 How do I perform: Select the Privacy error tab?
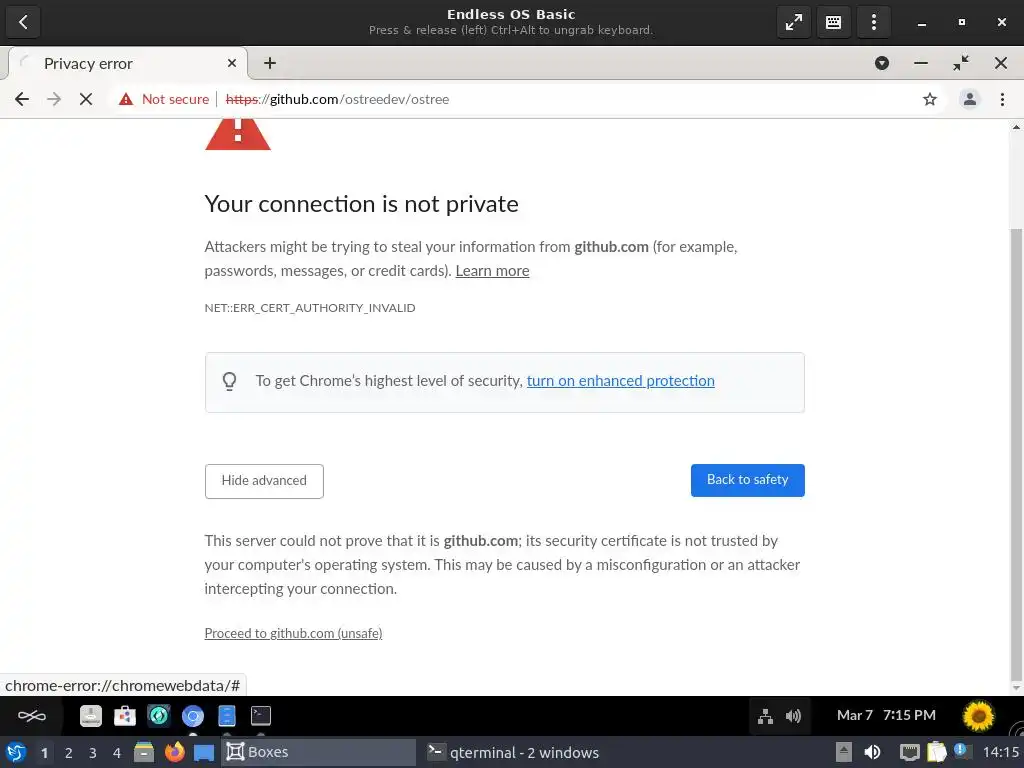coord(128,63)
